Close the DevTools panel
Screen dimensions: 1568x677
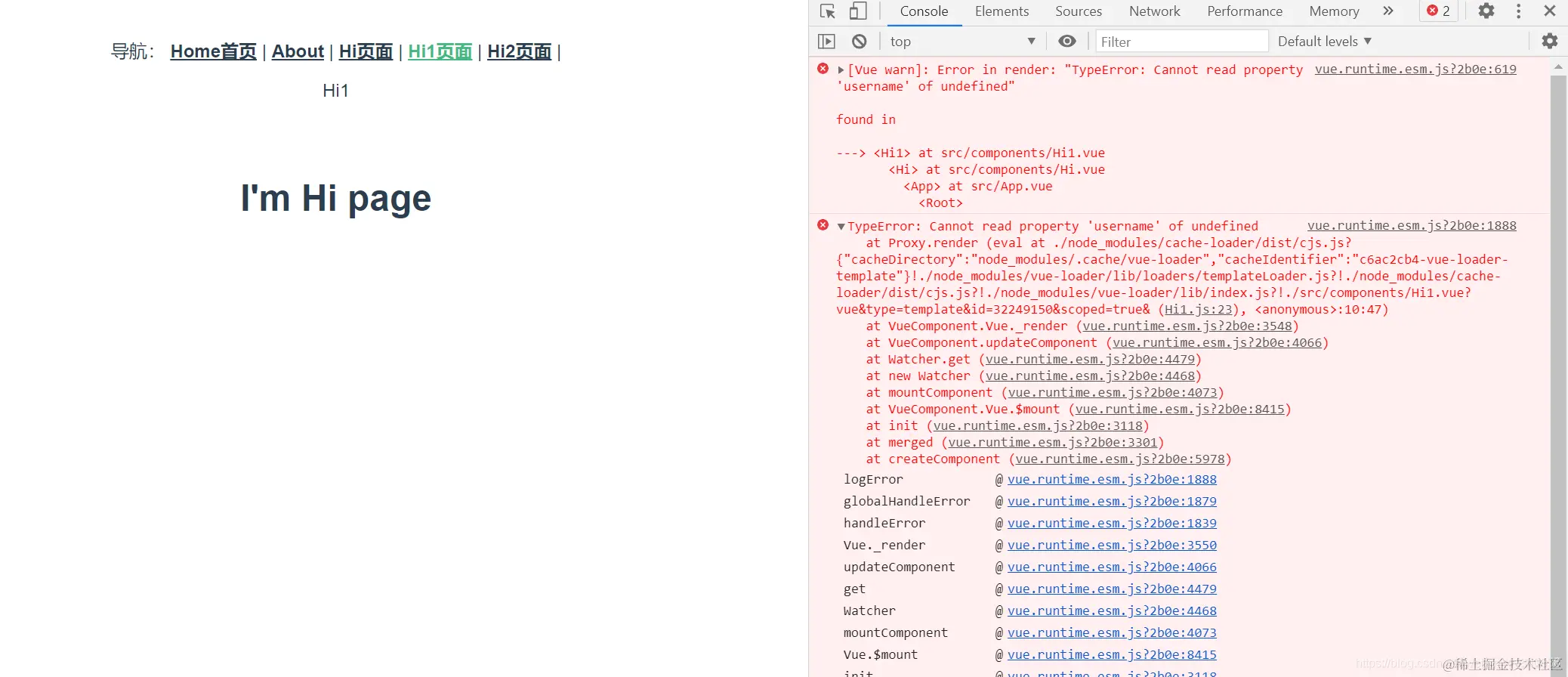click(1550, 11)
